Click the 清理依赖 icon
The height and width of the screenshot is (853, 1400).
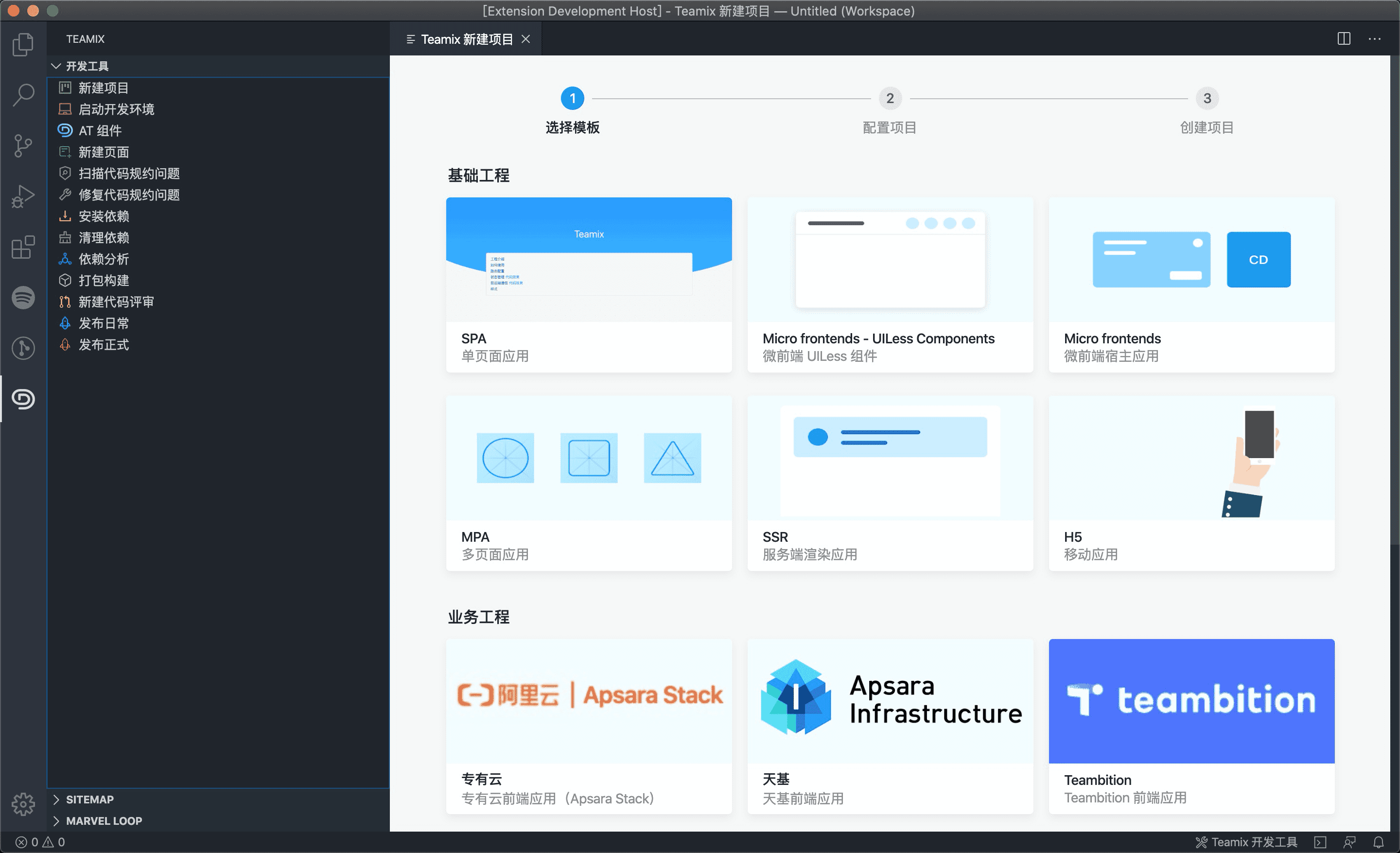[x=65, y=237]
